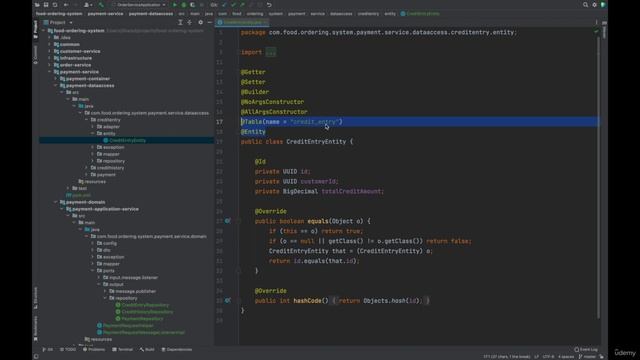The width and height of the screenshot is (640, 360).
Task: Click the UTF-8 encoding in status bar
Action: click(548, 357)
